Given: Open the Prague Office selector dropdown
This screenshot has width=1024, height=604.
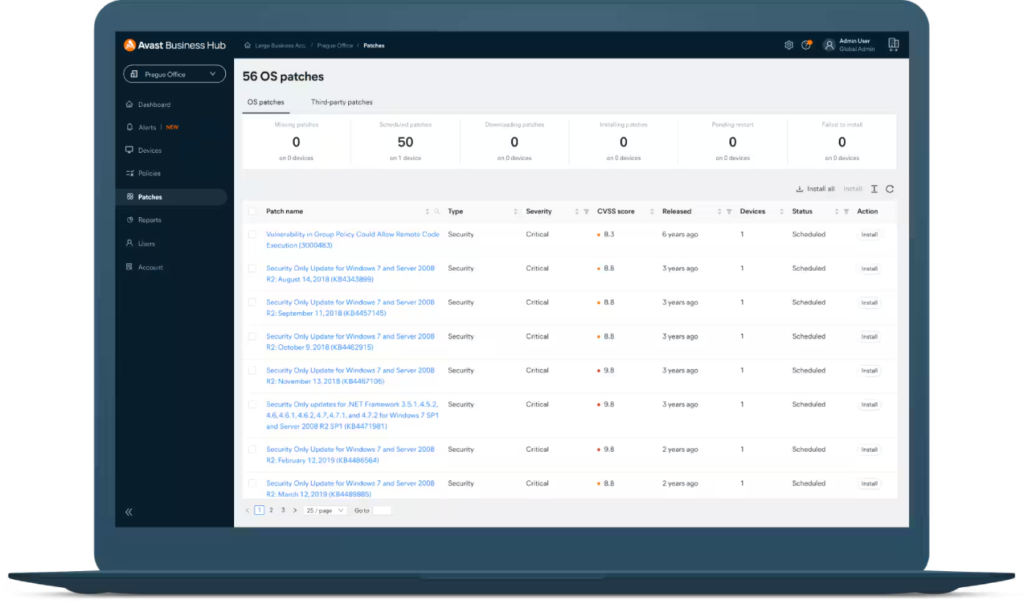Looking at the screenshot, I should tap(175, 74).
